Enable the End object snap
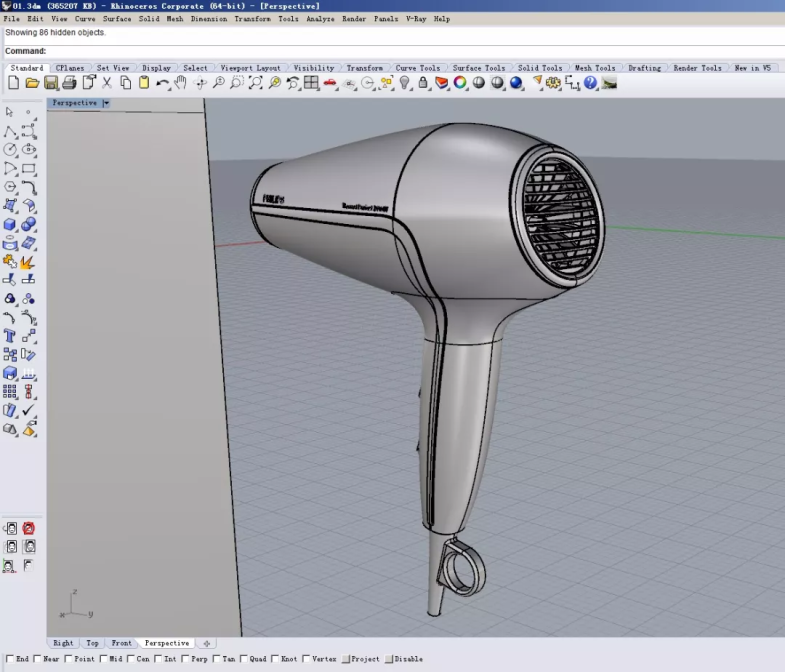 (10, 659)
